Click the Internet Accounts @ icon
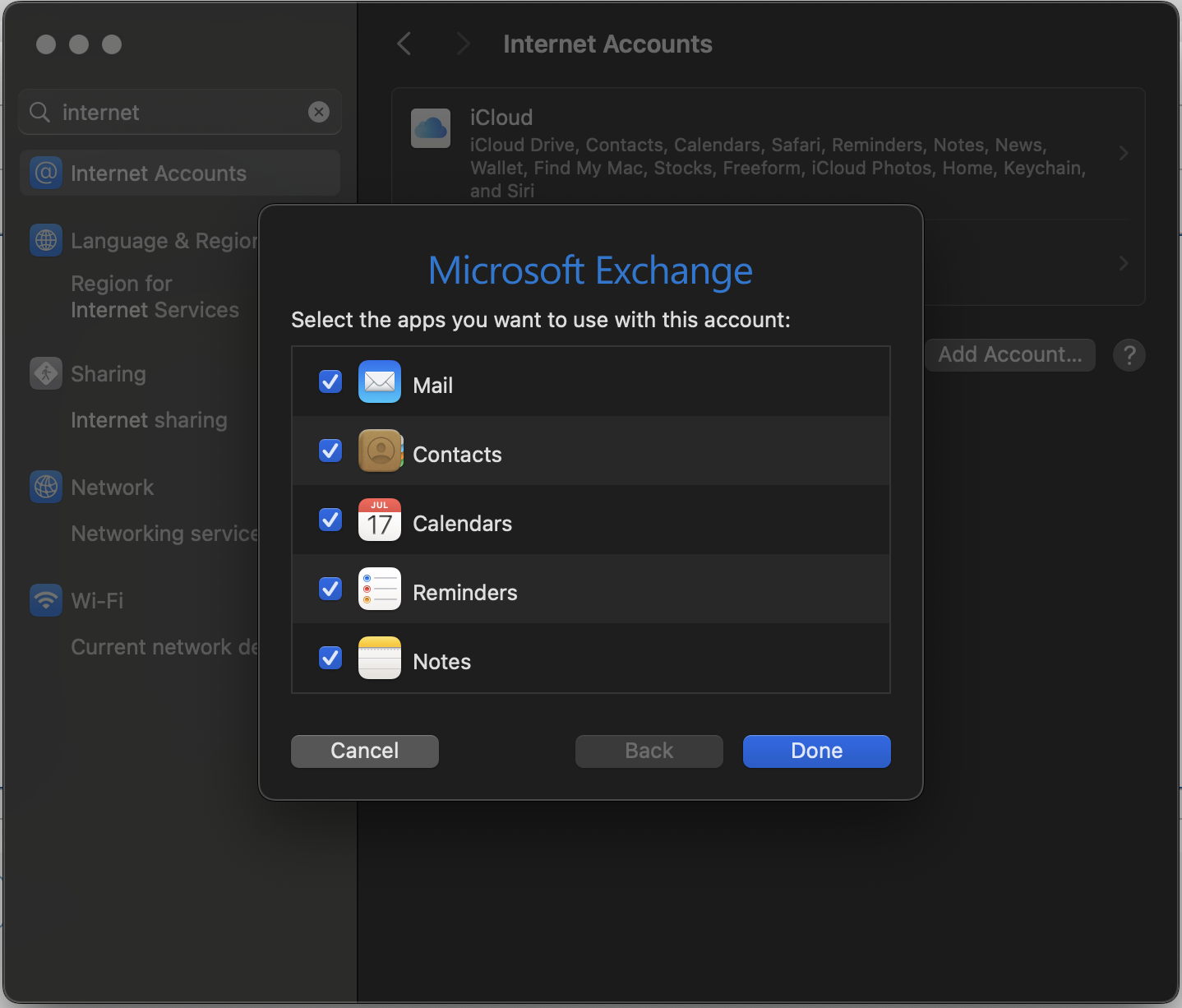The image size is (1182, 1008). click(x=46, y=173)
